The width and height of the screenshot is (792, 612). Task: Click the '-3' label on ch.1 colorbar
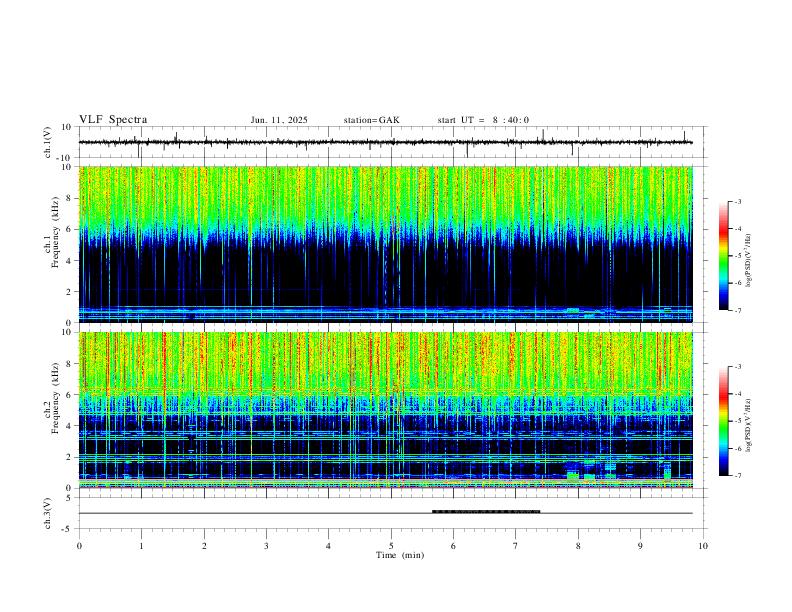(x=737, y=201)
